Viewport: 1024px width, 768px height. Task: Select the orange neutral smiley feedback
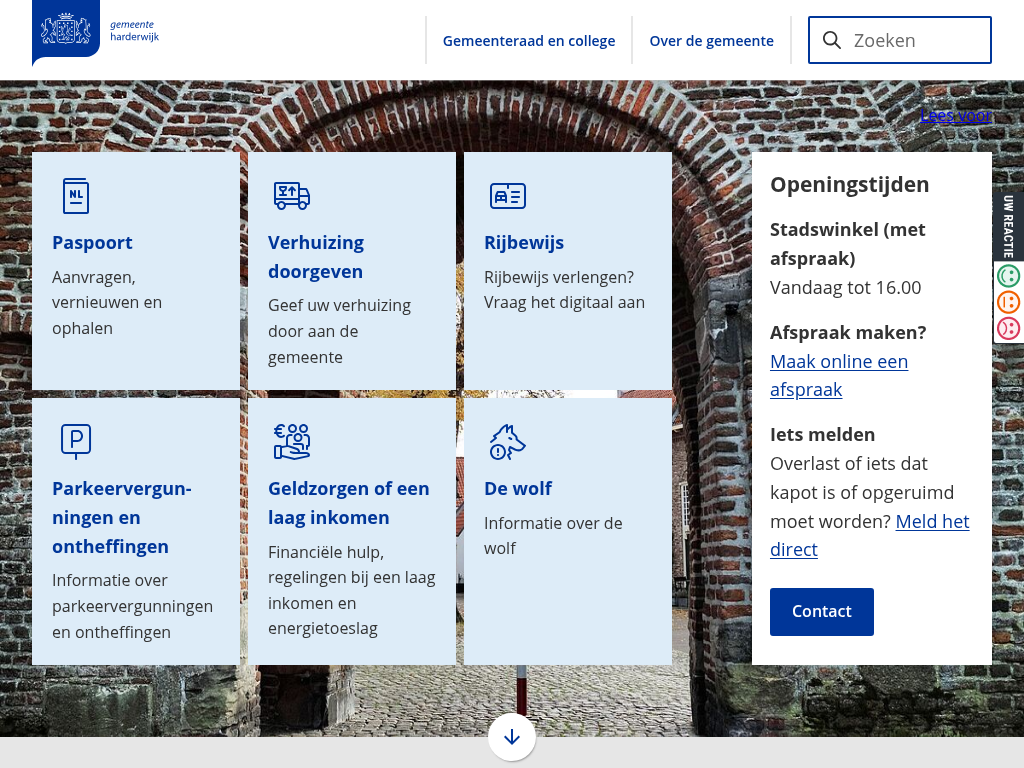point(1008,302)
